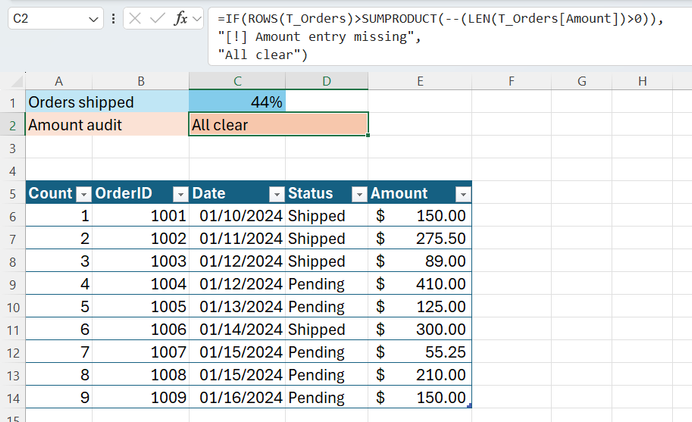692x422 pixels.
Task: Open the Insert Function fx dialog
Action: 181,19
